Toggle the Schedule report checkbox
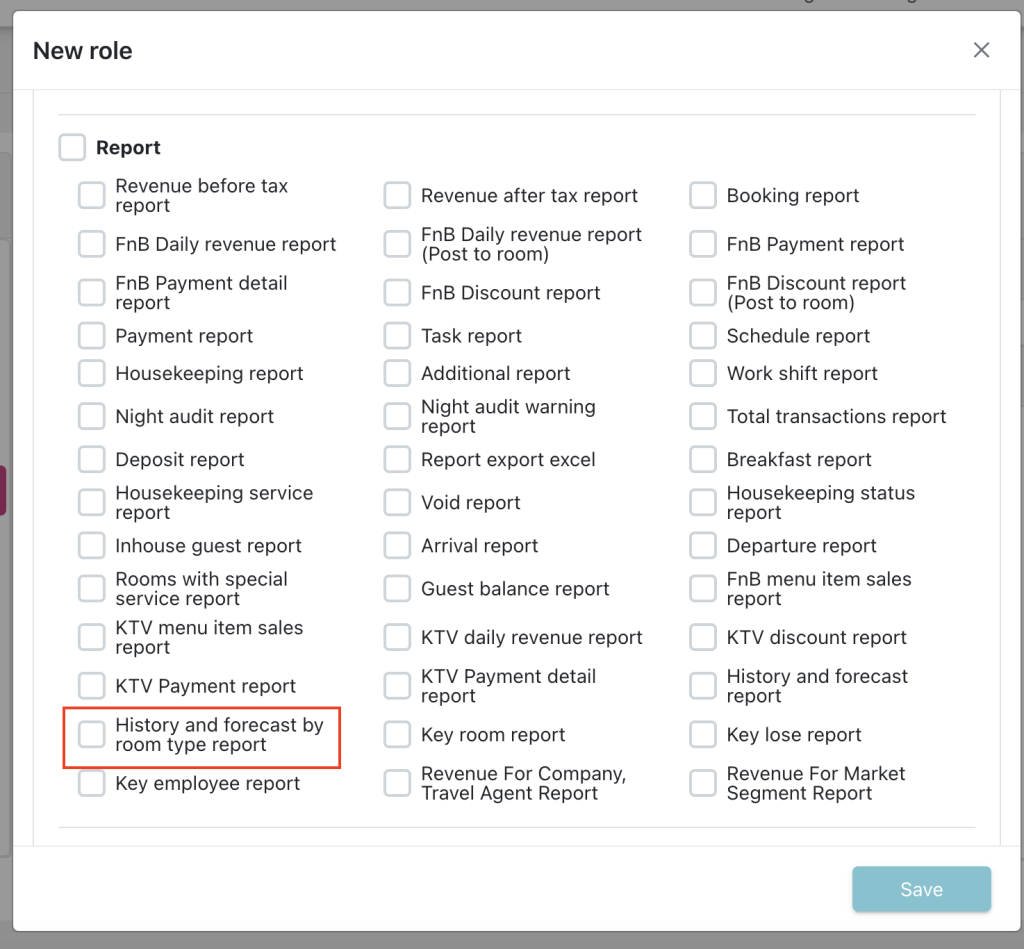 703,336
